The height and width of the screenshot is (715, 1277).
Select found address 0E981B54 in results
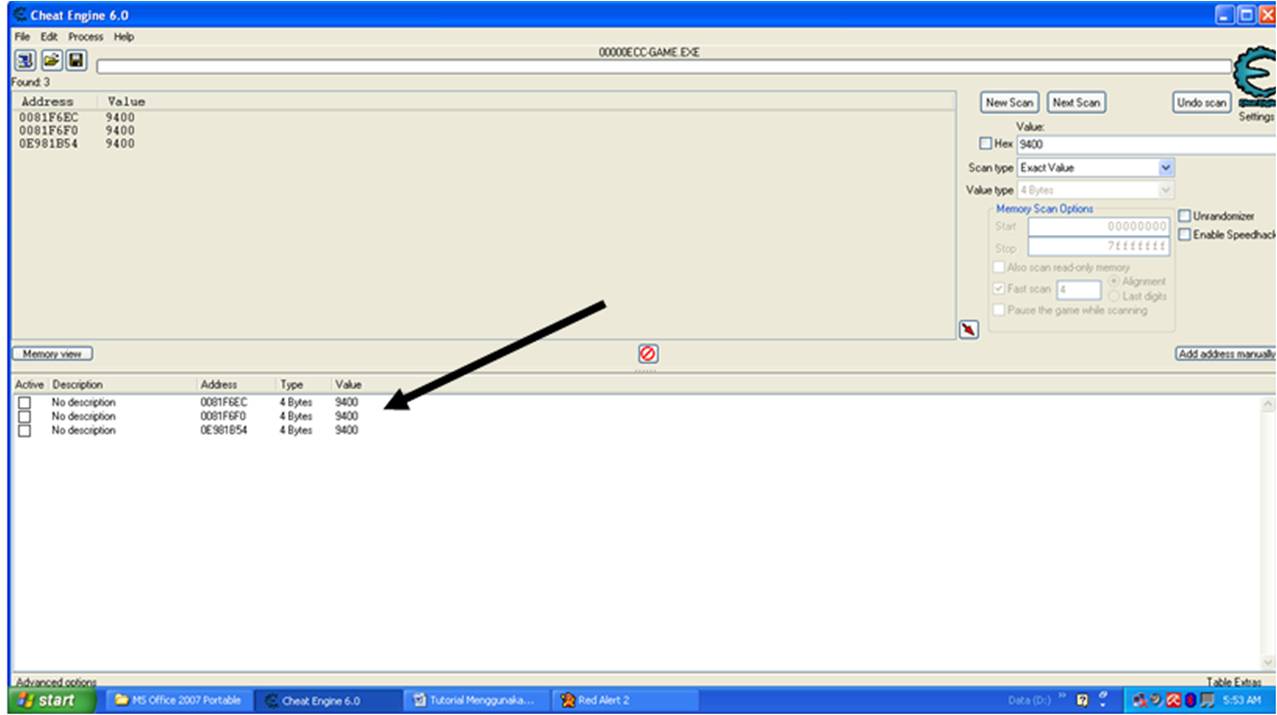point(48,143)
